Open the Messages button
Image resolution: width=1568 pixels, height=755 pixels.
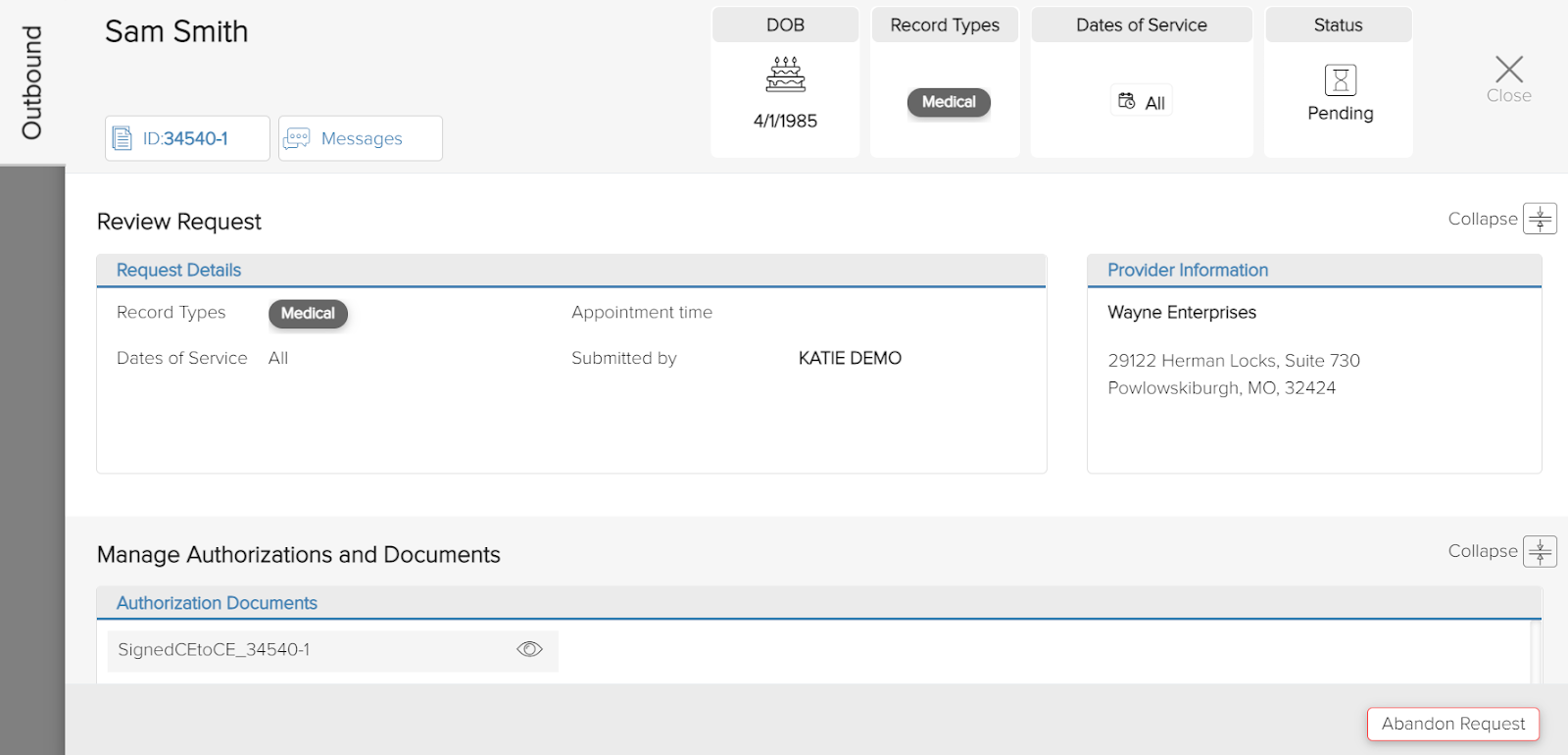(361, 138)
